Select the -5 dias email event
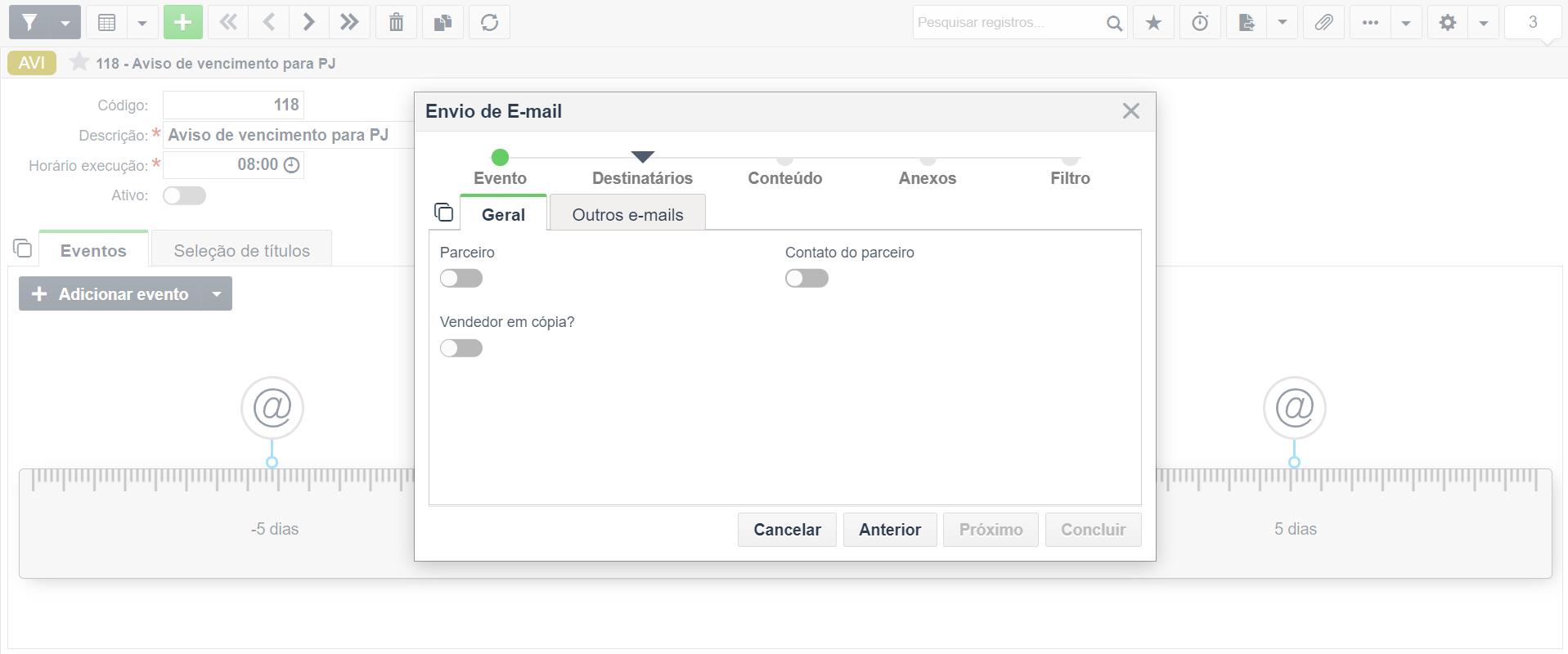 pos(272,407)
